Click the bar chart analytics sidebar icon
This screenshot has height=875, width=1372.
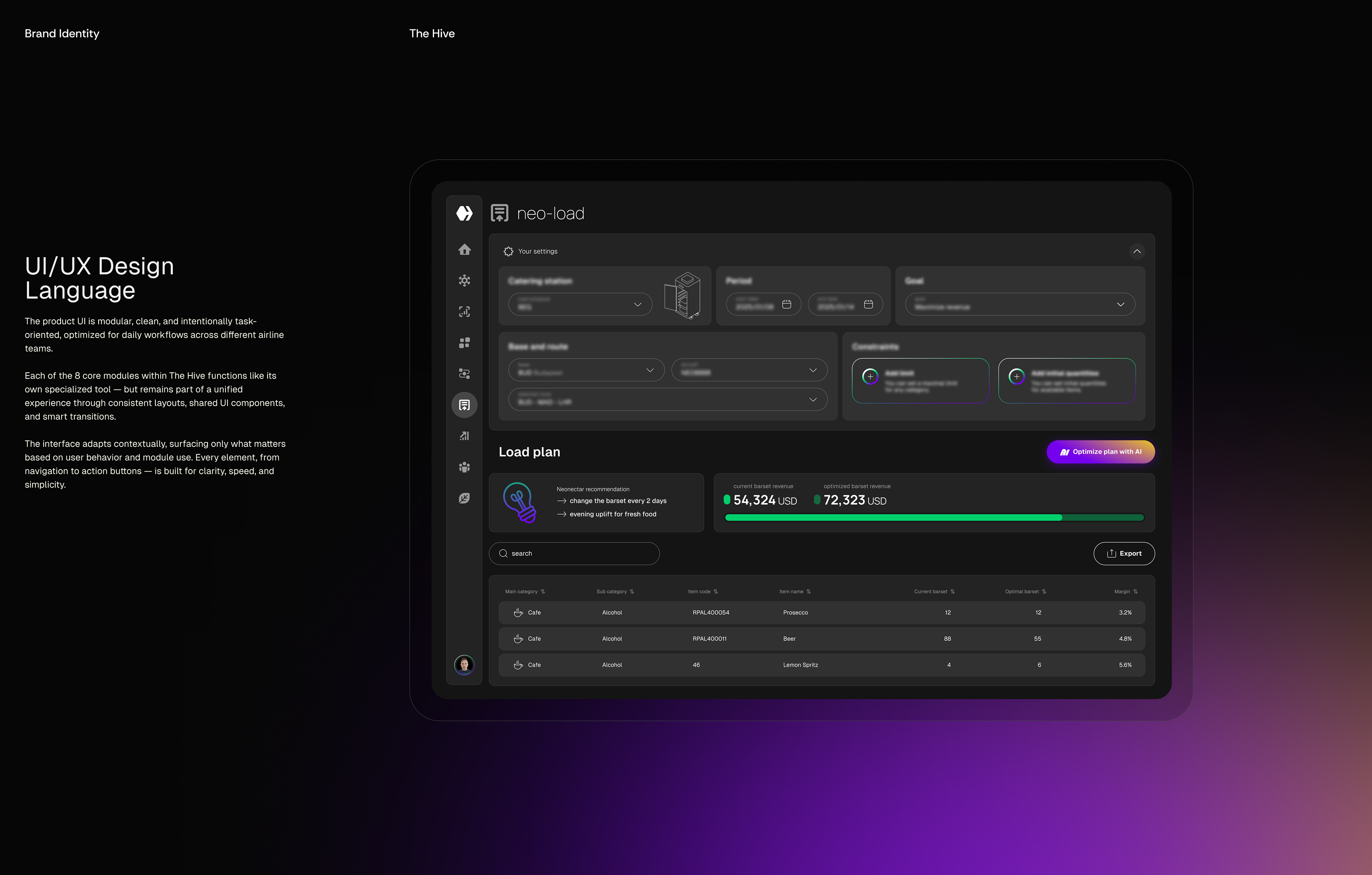464,436
